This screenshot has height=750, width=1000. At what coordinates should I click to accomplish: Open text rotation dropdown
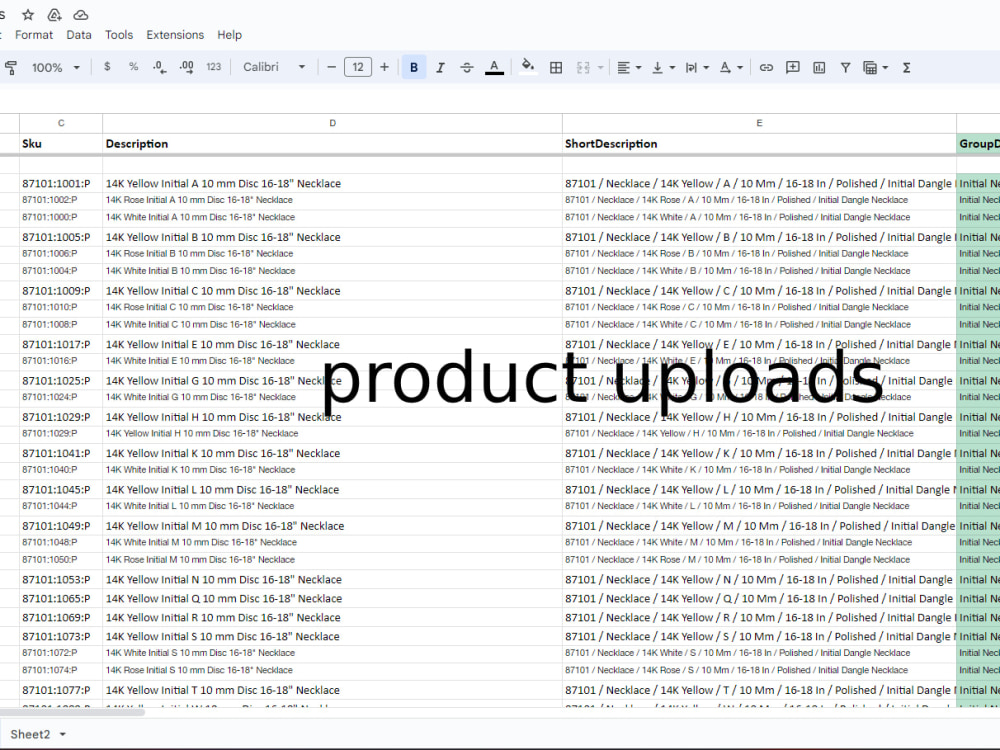[x=731, y=68]
